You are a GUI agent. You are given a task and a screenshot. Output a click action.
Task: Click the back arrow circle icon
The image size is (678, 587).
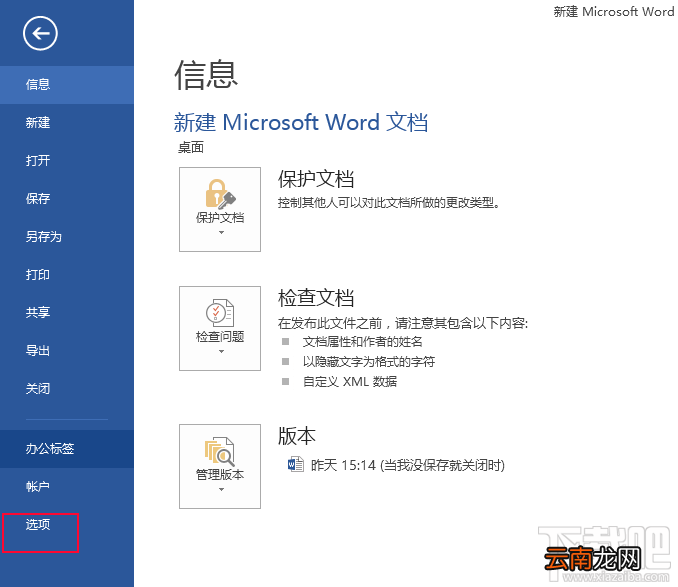(x=40, y=33)
